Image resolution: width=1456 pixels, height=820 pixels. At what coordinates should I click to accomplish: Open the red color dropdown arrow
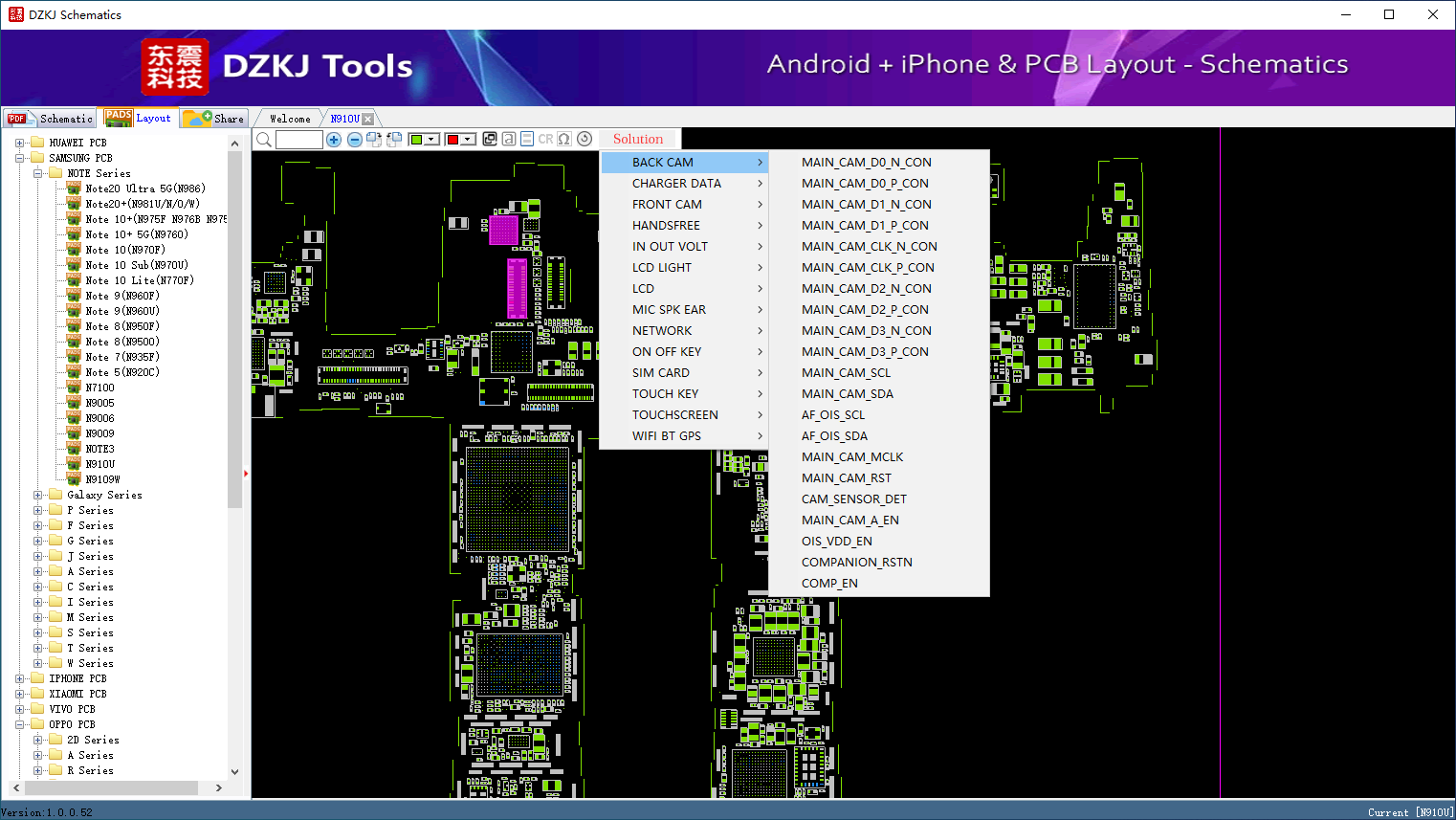click(x=469, y=140)
